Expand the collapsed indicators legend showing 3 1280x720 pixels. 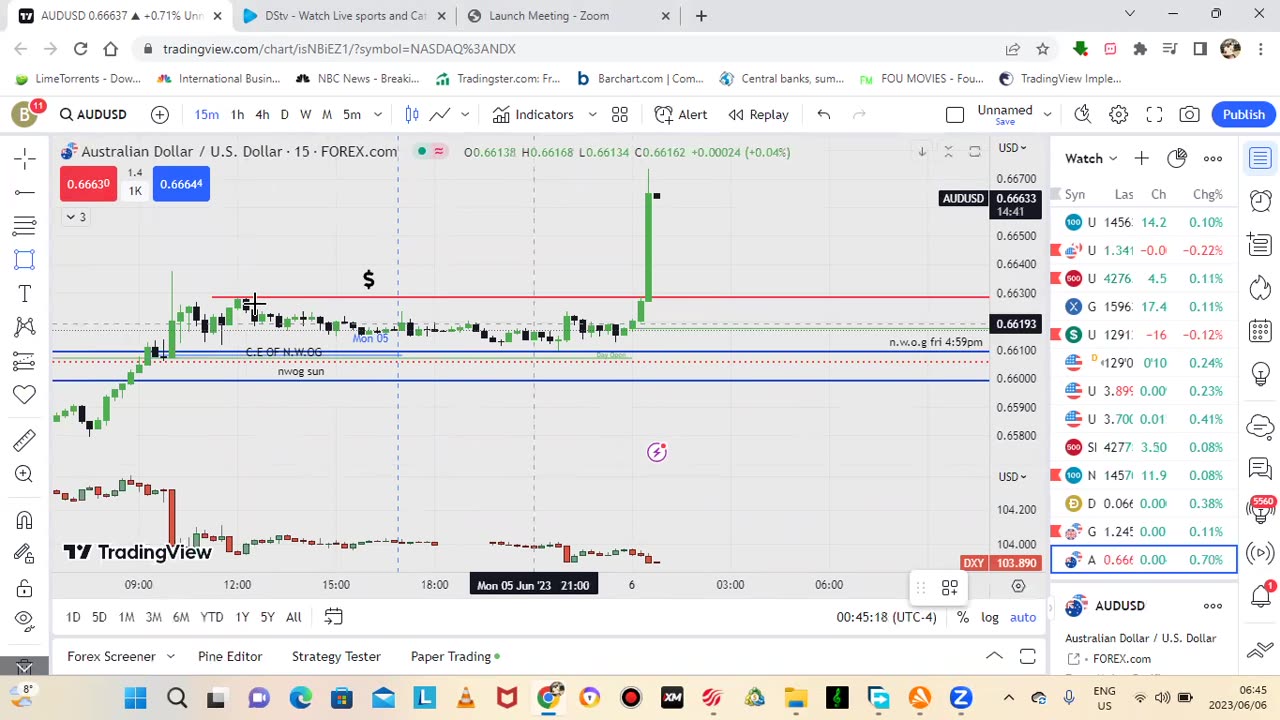[76, 217]
